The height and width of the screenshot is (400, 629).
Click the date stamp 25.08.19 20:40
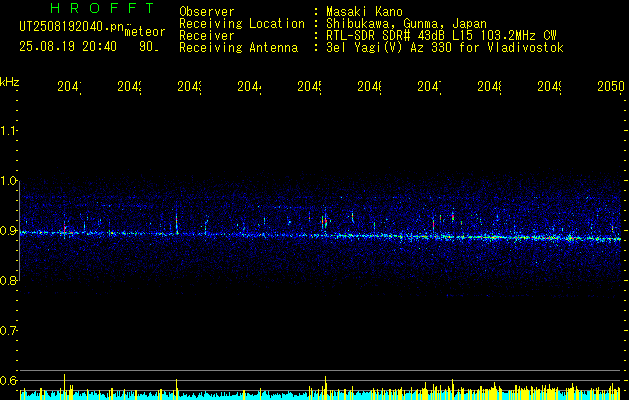[x=68, y=47]
